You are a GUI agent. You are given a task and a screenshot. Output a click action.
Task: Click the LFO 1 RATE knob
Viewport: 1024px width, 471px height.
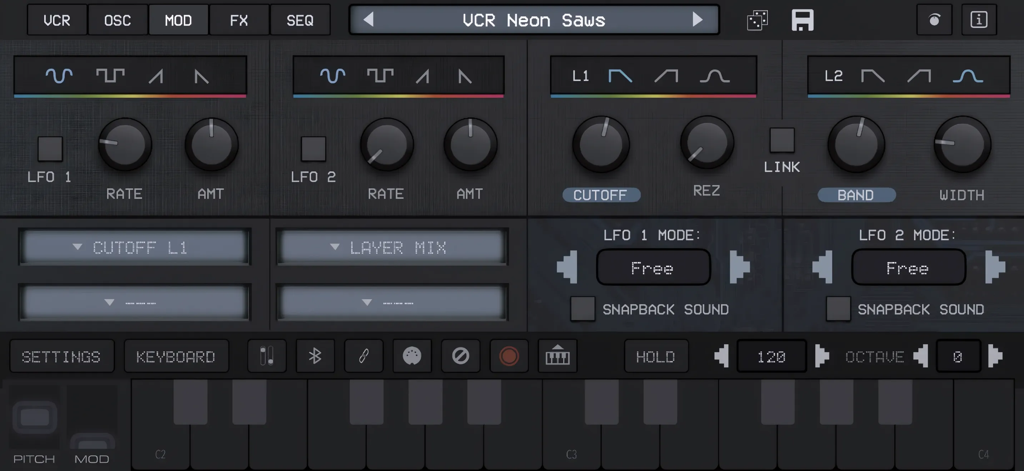(x=125, y=144)
